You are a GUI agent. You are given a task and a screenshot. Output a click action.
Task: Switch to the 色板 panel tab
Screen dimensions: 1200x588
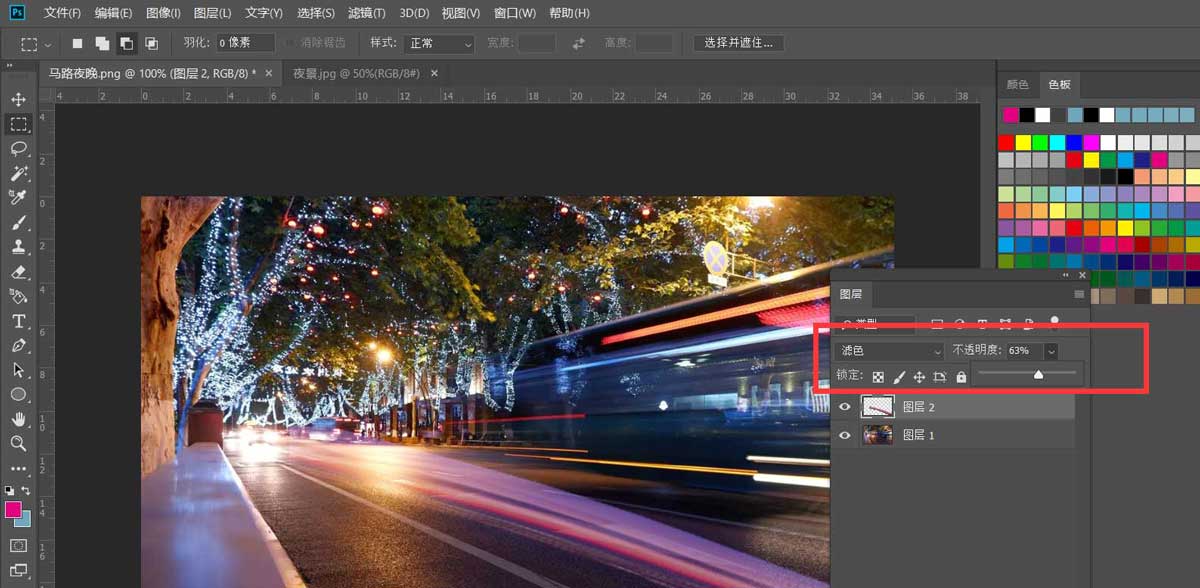[1058, 85]
